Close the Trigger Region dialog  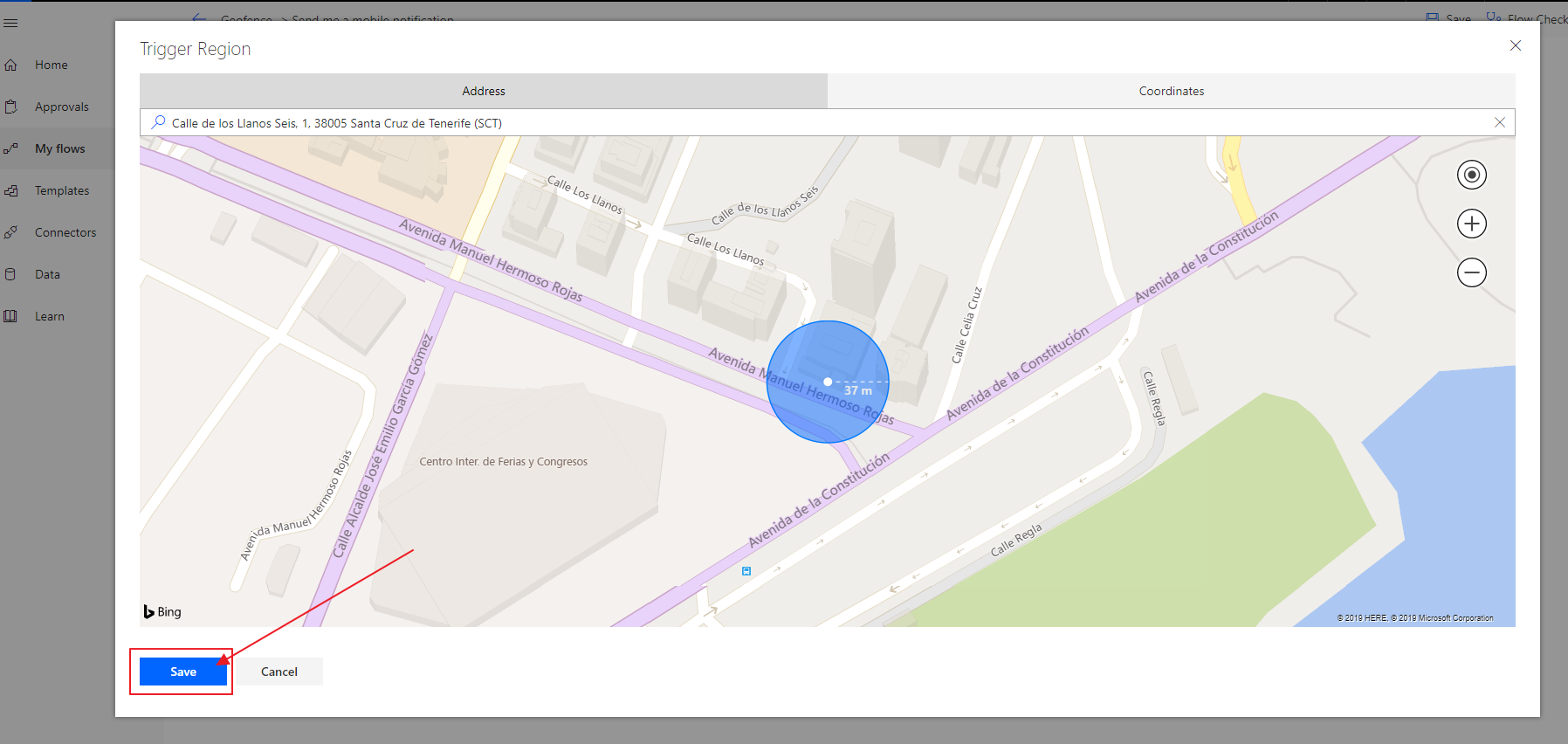[1515, 45]
